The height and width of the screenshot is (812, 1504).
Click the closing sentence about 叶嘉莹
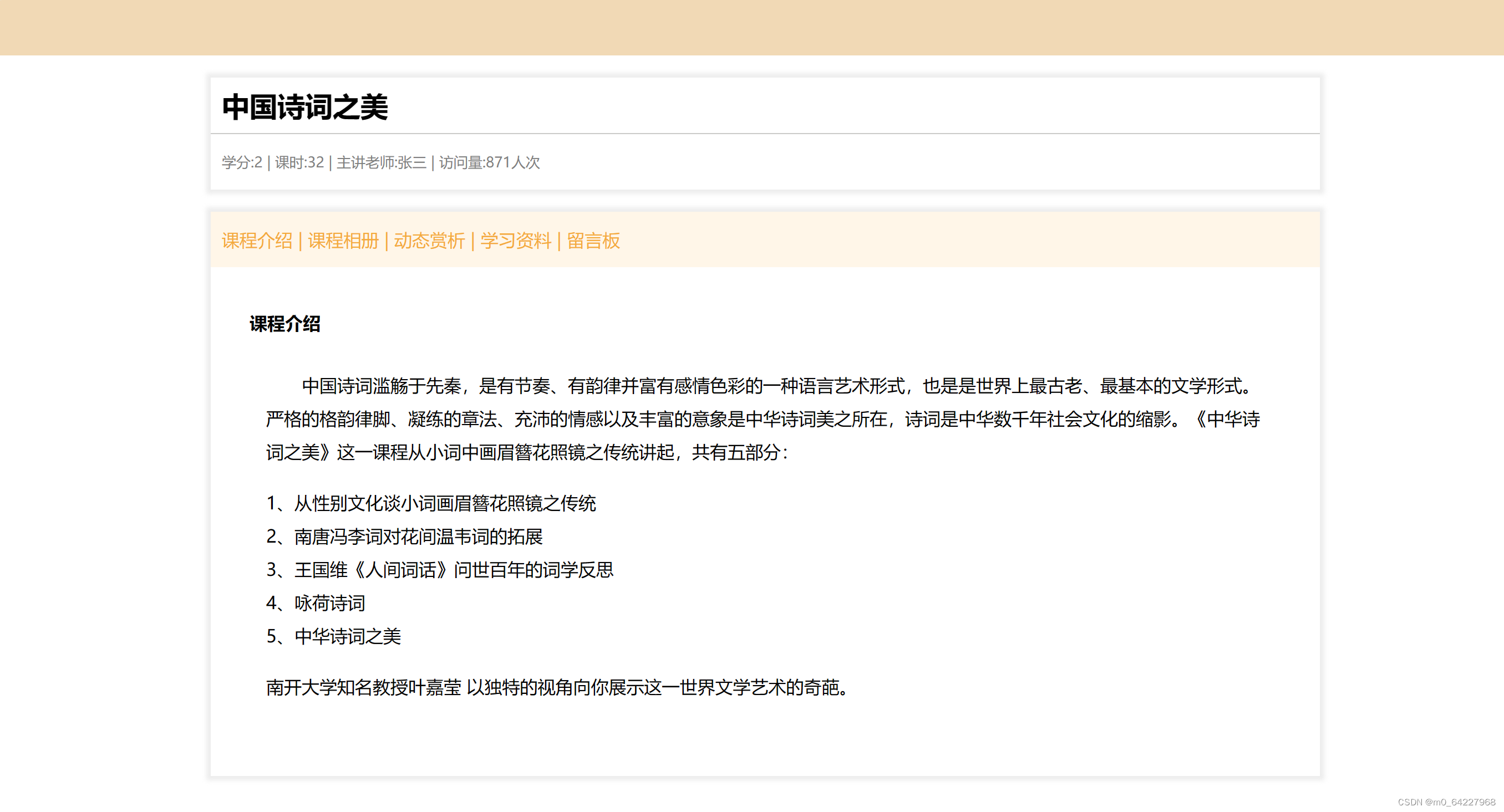point(557,687)
